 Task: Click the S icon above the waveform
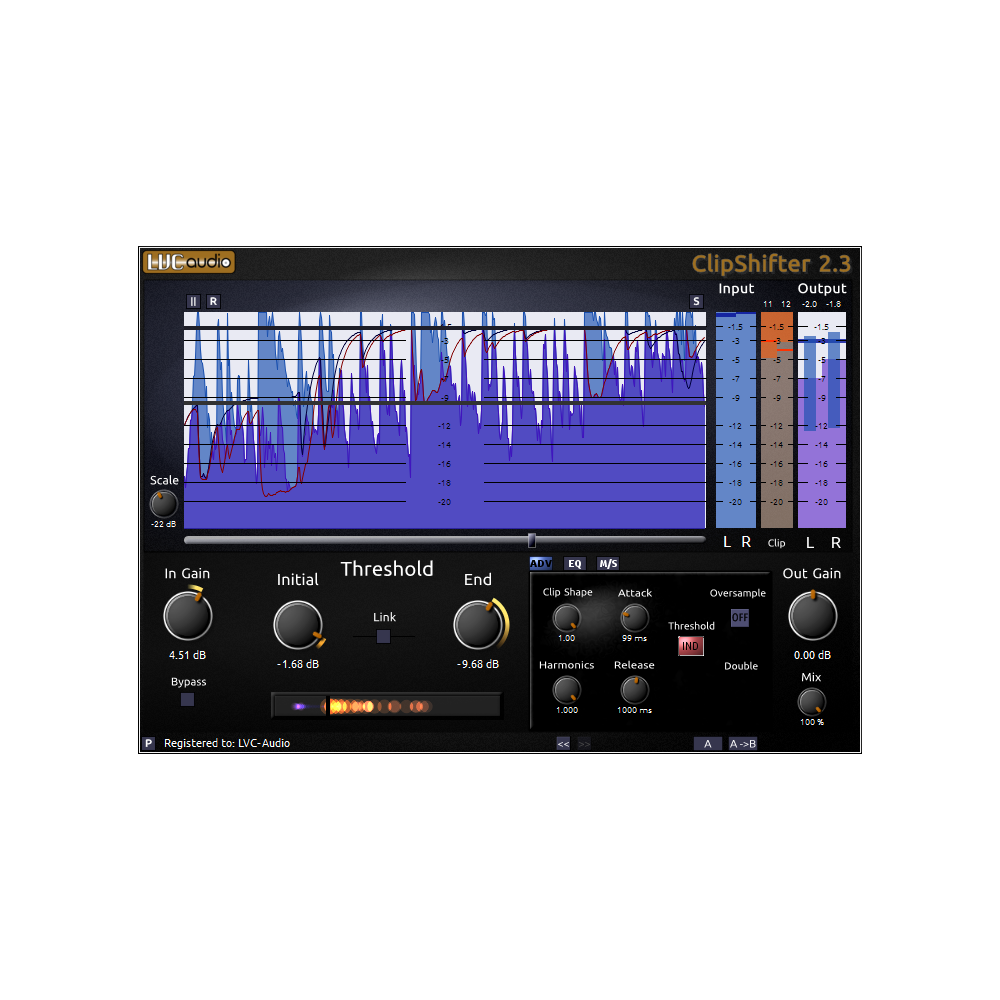tap(696, 300)
